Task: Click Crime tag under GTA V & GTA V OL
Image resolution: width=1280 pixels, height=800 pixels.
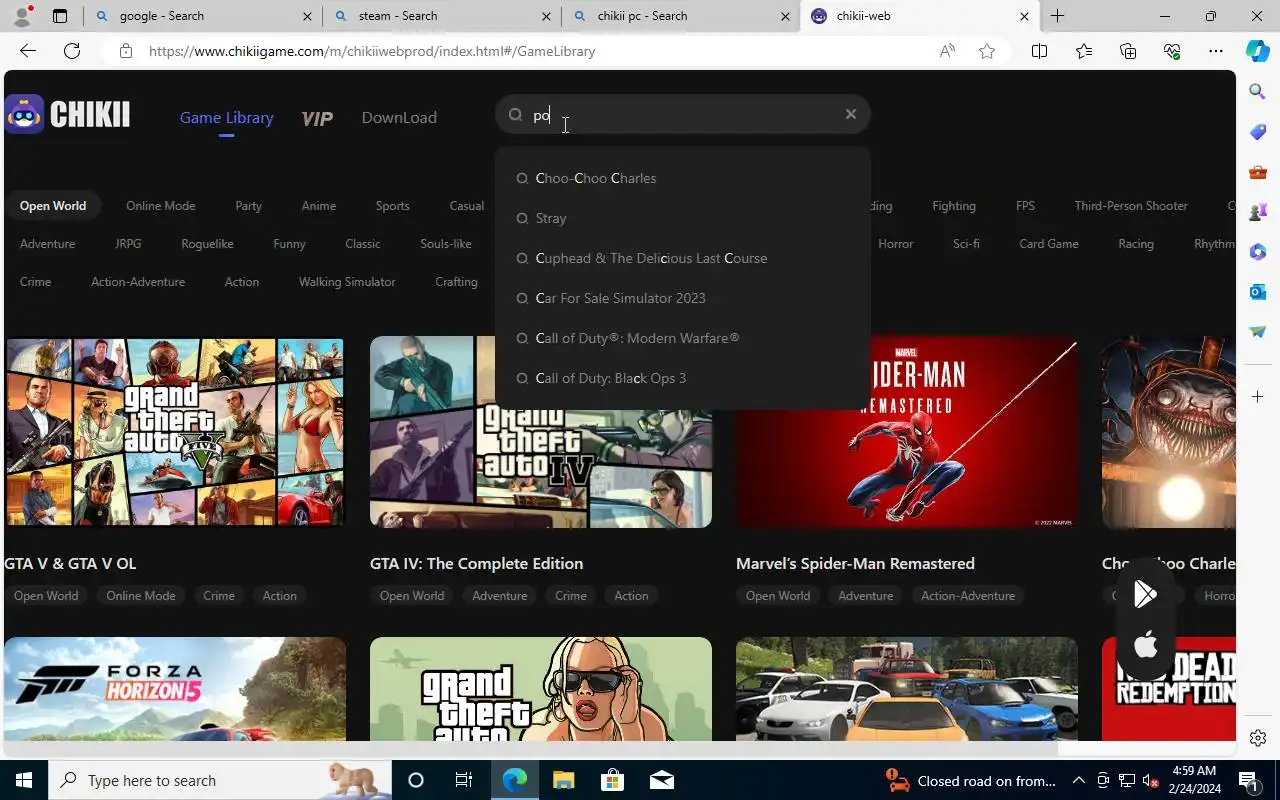Action: (x=219, y=596)
